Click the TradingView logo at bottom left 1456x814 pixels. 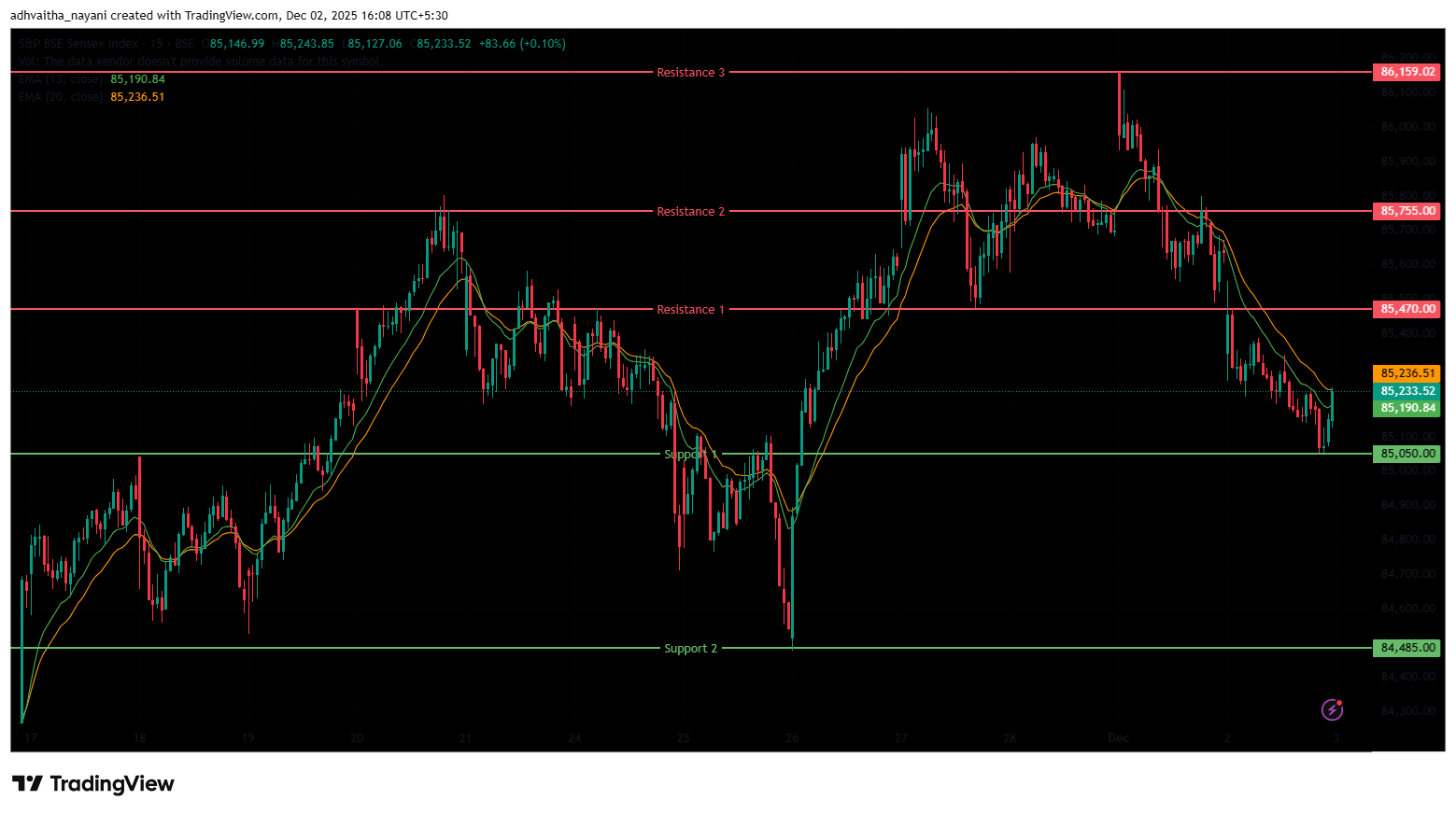click(93, 784)
